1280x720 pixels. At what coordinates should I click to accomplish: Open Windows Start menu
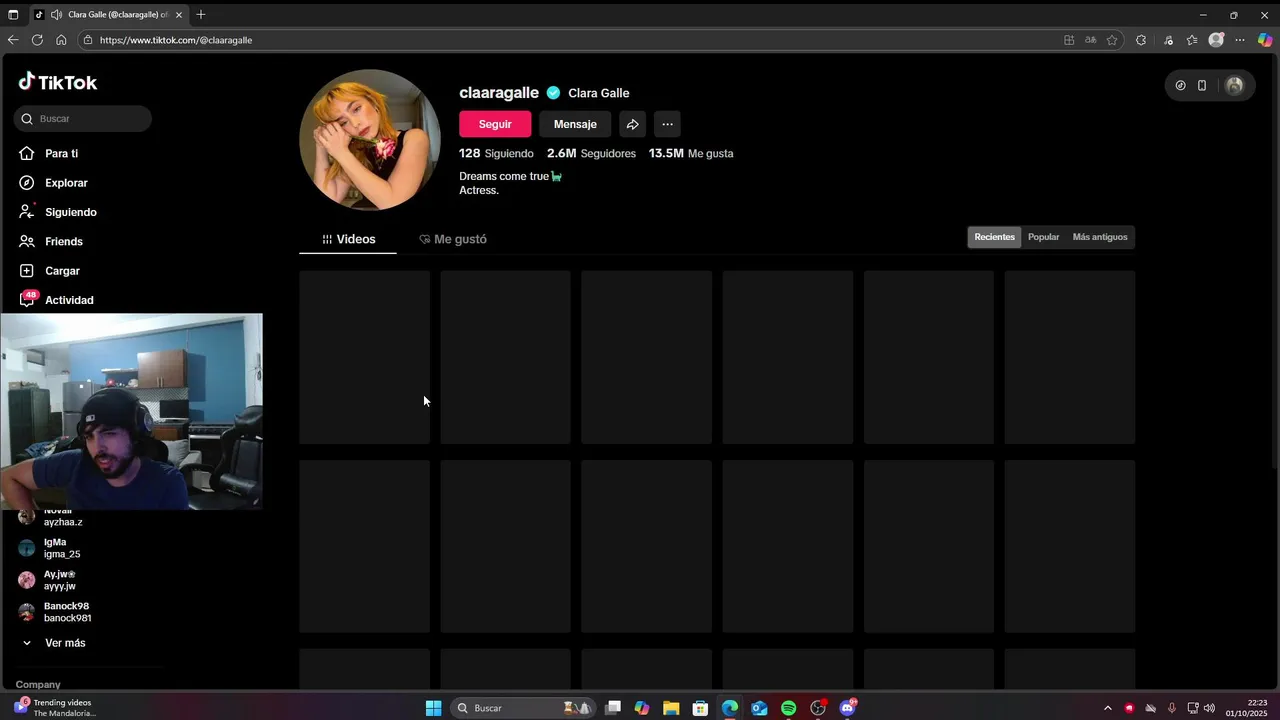pos(433,708)
